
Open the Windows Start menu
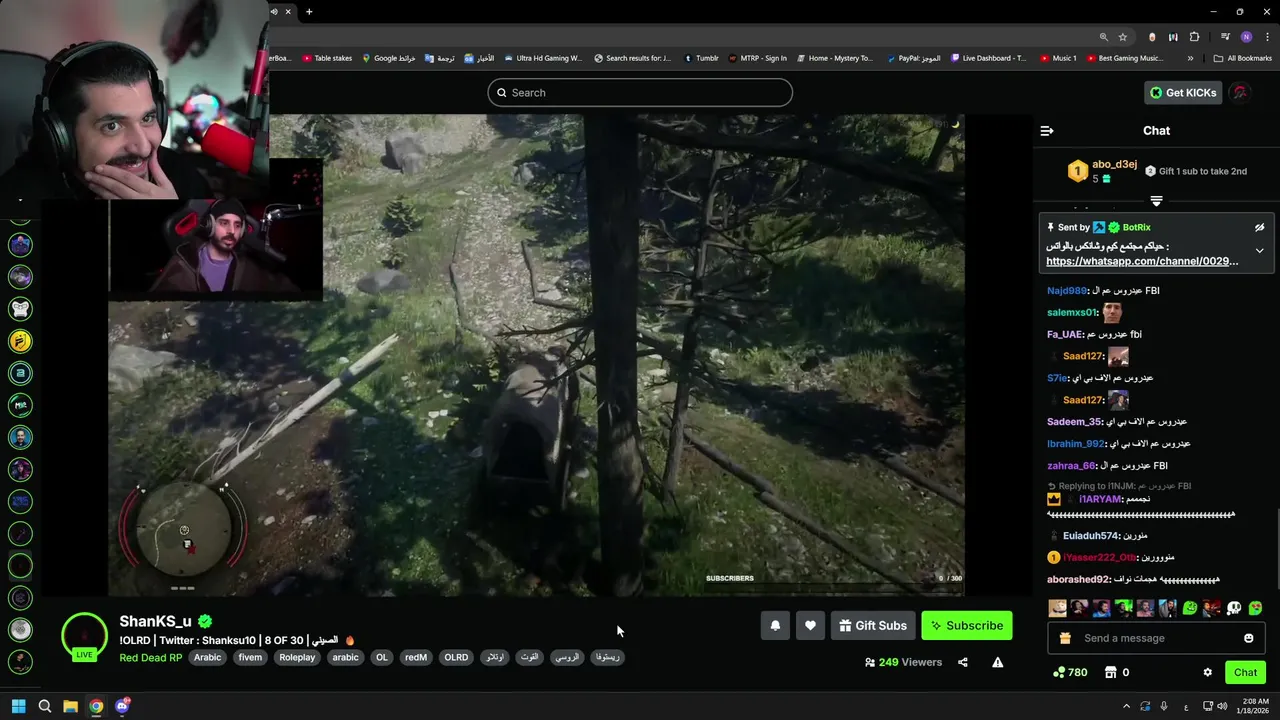[18, 706]
